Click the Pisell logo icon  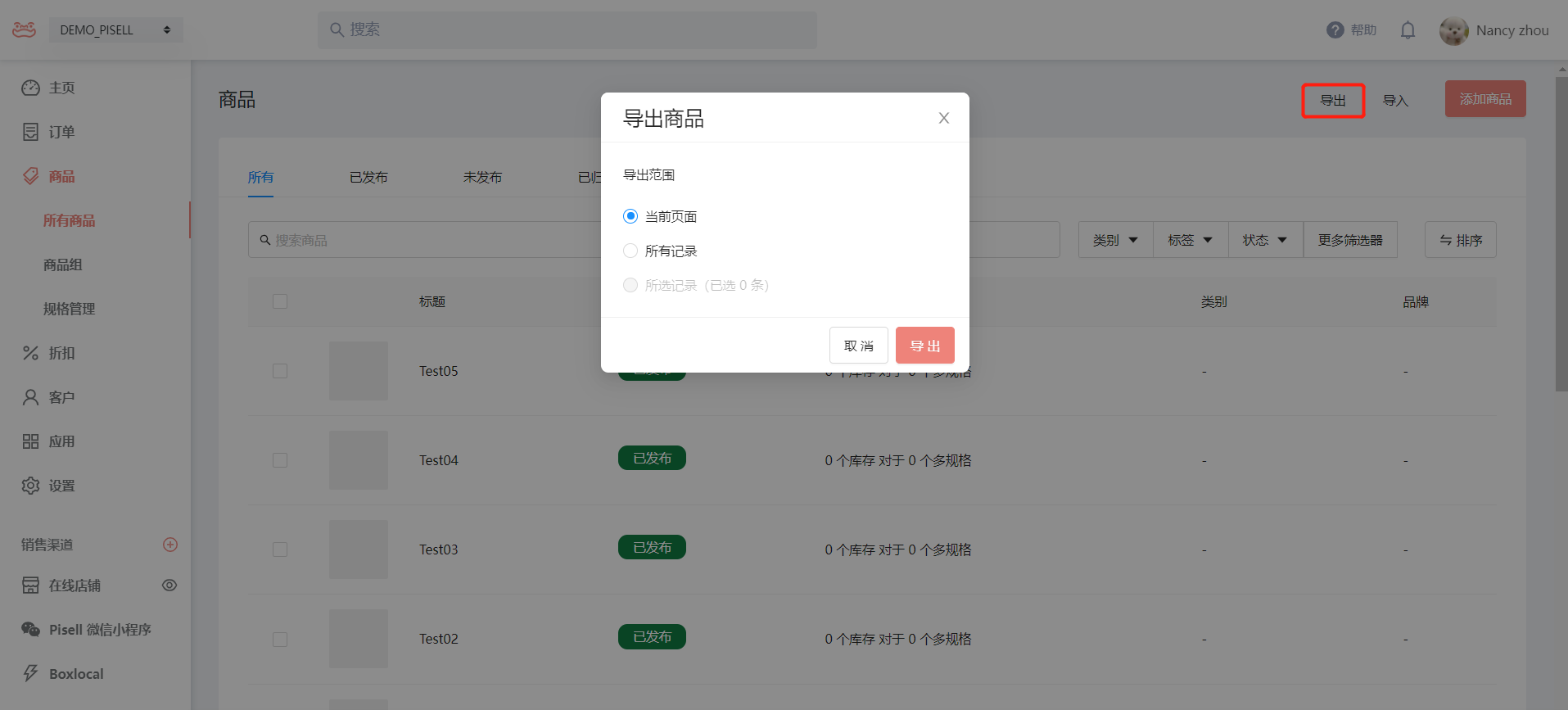pyautogui.click(x=24, y=29)
